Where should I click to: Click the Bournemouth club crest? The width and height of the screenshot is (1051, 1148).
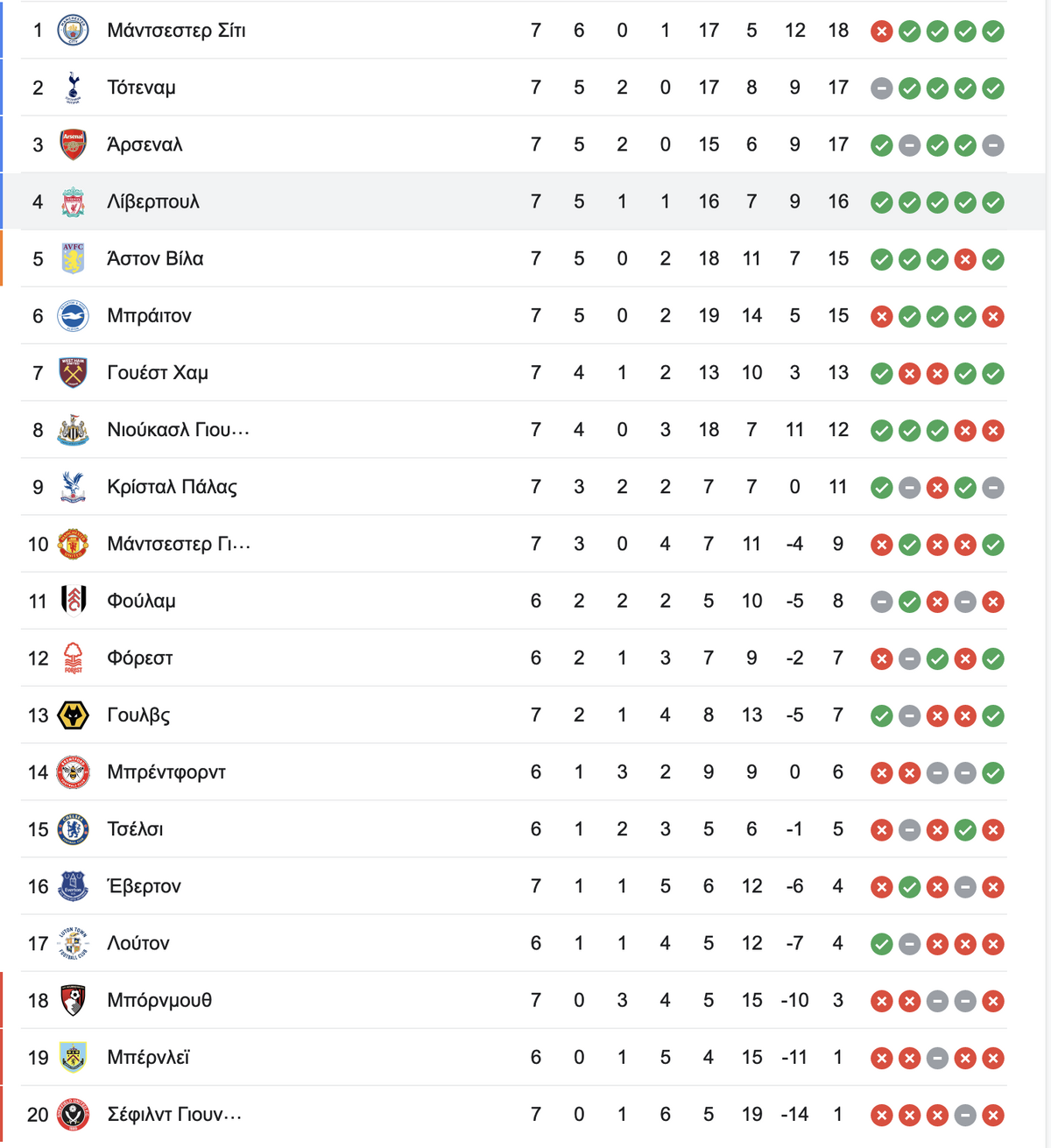(x=73, y=1000)
